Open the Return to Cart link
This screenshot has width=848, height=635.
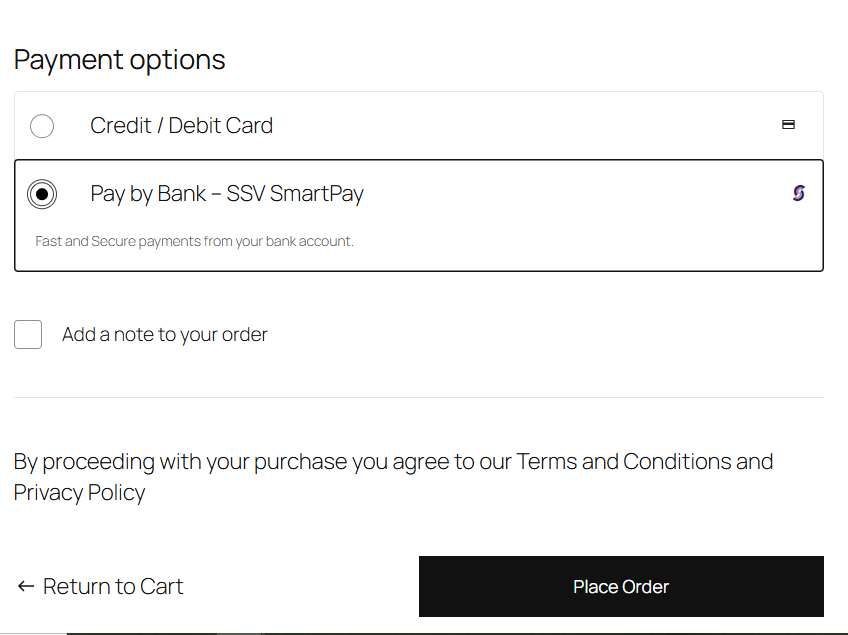tap(111, 586)
